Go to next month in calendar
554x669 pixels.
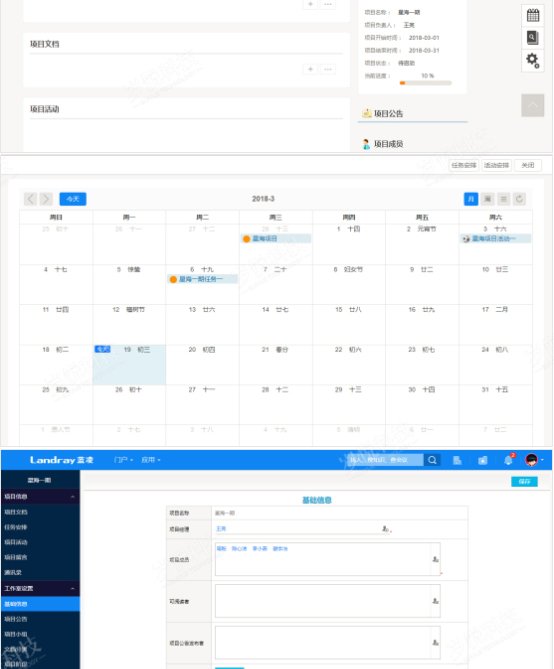coord(46,199)
